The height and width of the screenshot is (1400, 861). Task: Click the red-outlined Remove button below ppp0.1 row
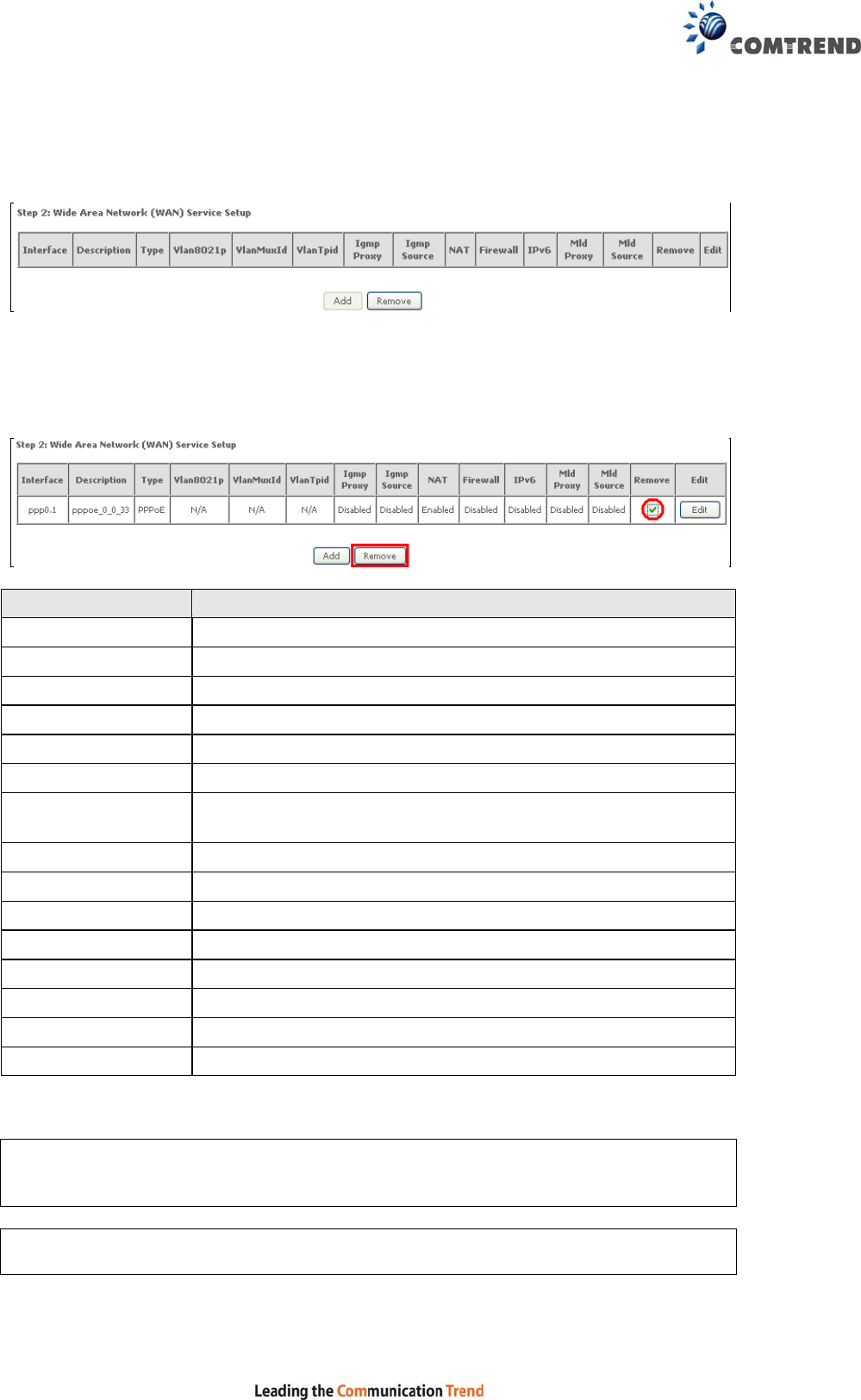point(380,556)
